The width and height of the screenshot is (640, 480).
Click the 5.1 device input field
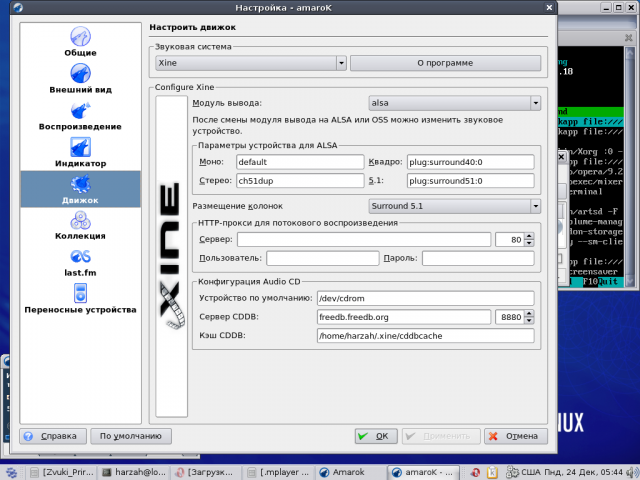(471, 181)
